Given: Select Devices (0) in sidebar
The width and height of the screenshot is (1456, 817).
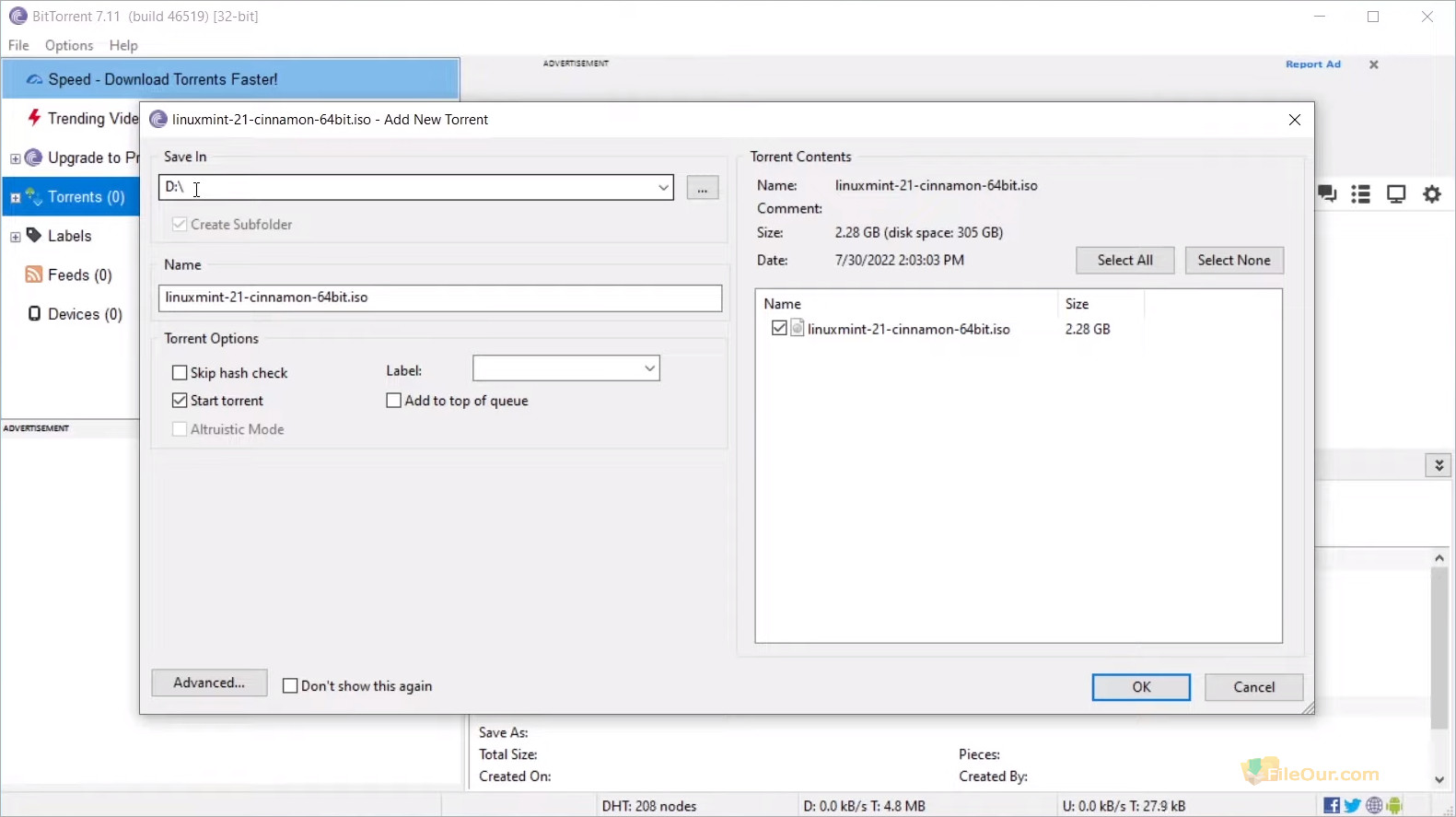Looking at the screenshot, I should click(85, 314).
